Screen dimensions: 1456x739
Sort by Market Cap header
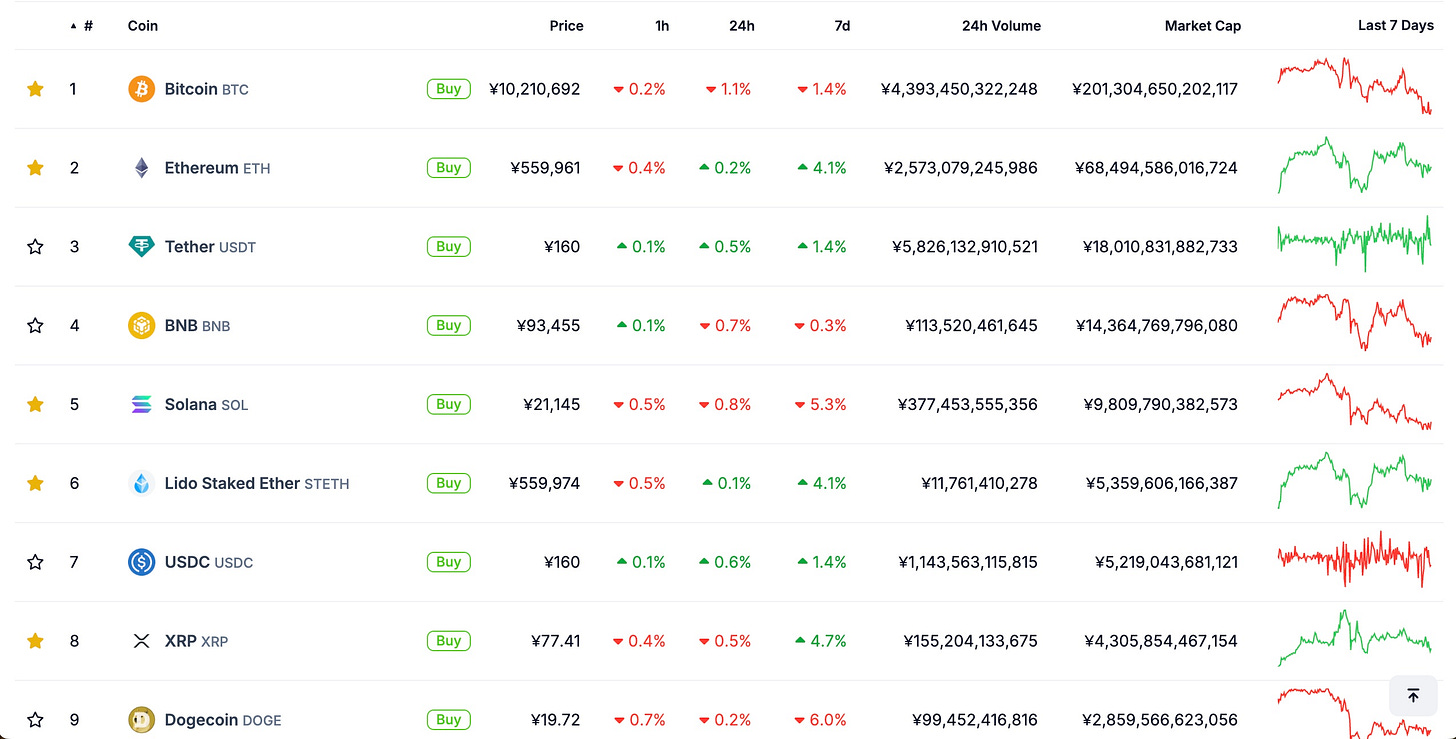(x=1203, y=26)
